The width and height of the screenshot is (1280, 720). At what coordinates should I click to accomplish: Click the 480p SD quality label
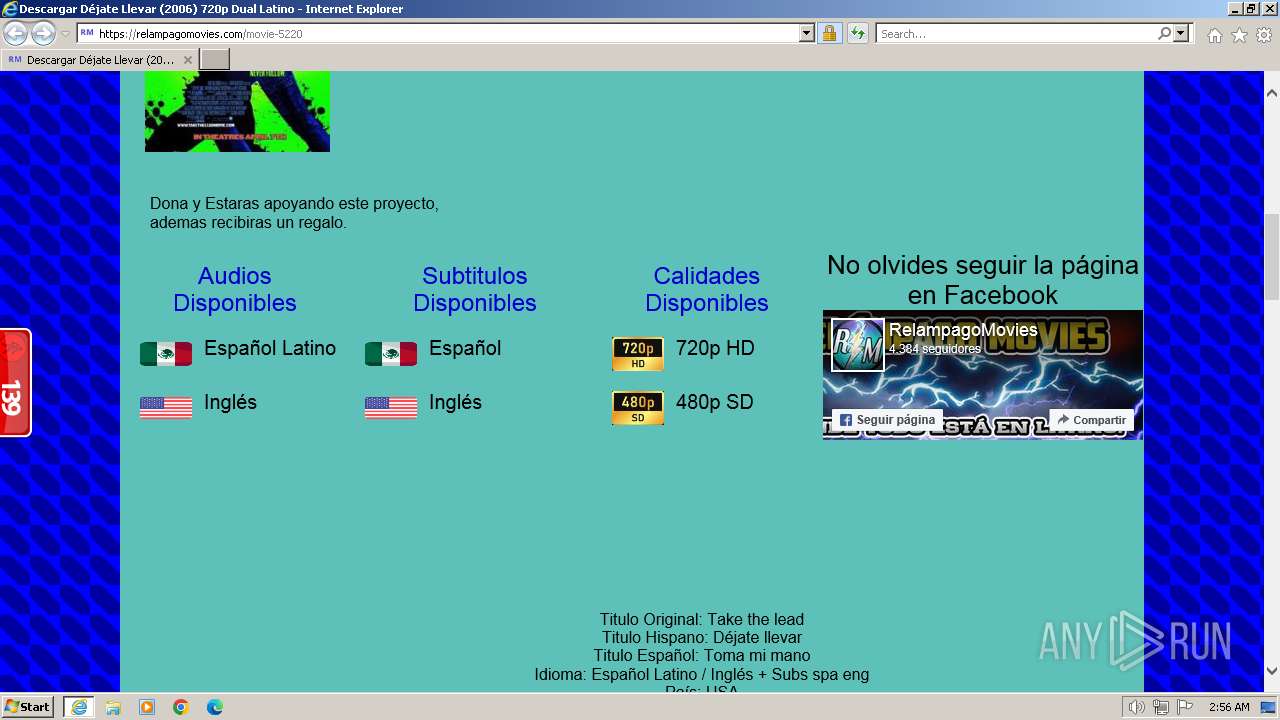pos(715,402)
